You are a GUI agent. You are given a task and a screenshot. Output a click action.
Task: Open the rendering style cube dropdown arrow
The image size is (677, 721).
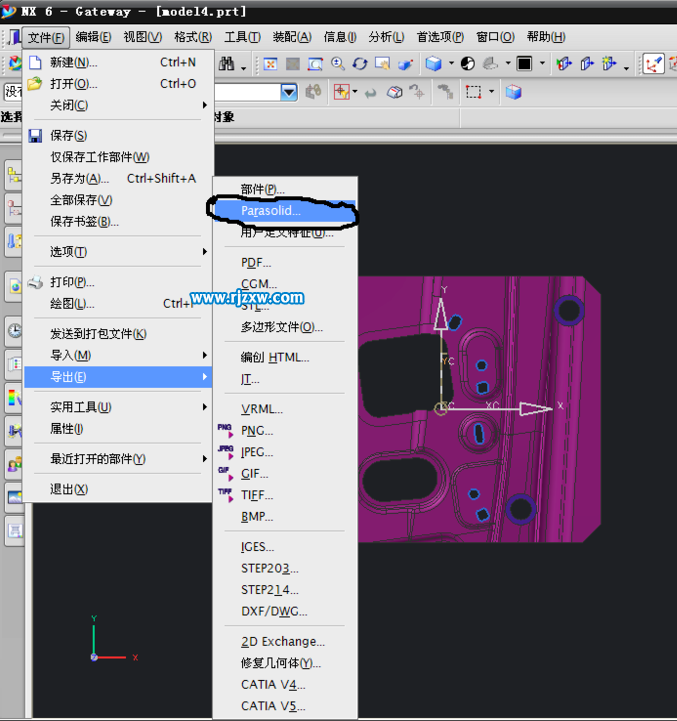point(451,64)
